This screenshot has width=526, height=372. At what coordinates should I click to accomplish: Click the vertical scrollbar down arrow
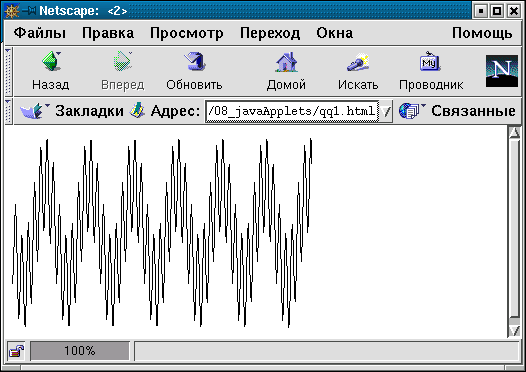[515, 331]
